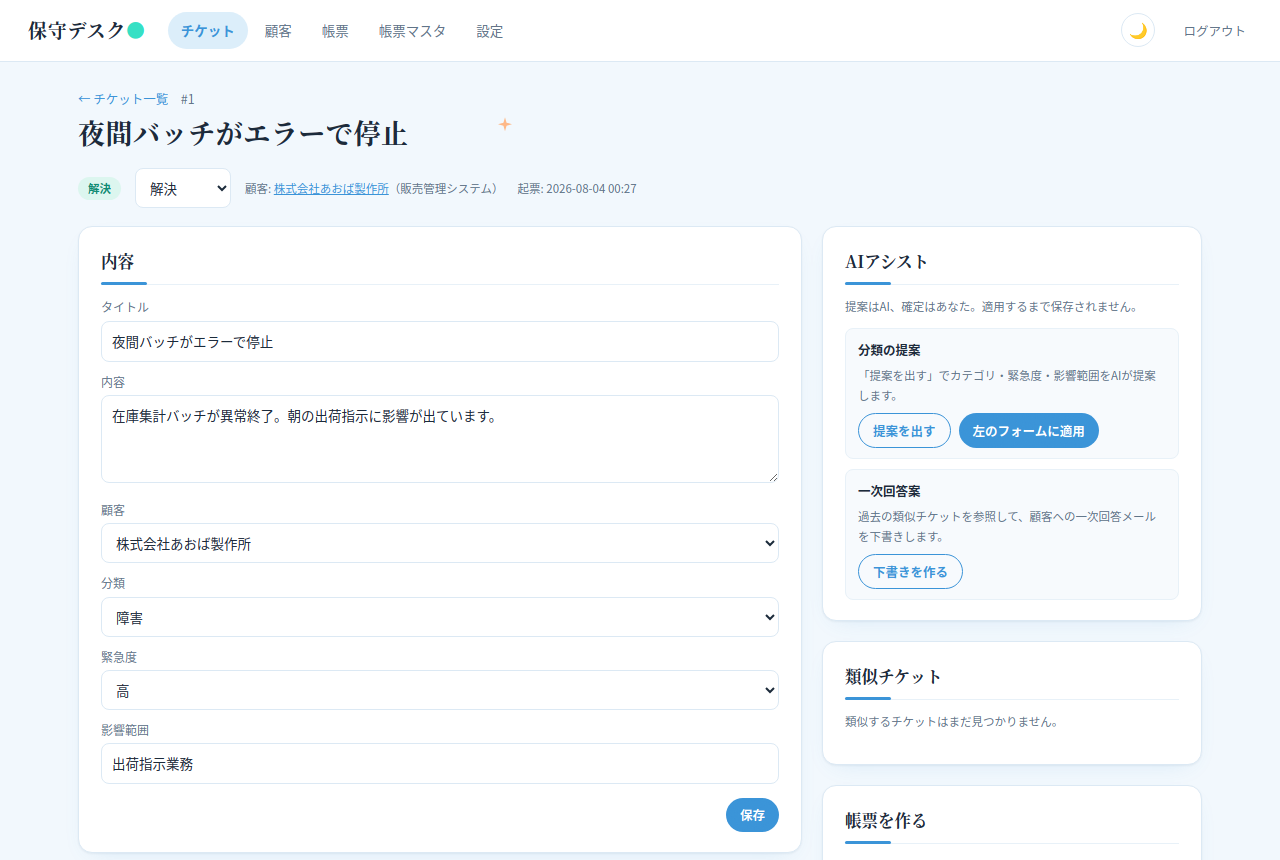This screenshot has height=860, width=1280.
Task: Follow the 株式会社あおば製作所 customer link
Action: [x=331, y=188]
